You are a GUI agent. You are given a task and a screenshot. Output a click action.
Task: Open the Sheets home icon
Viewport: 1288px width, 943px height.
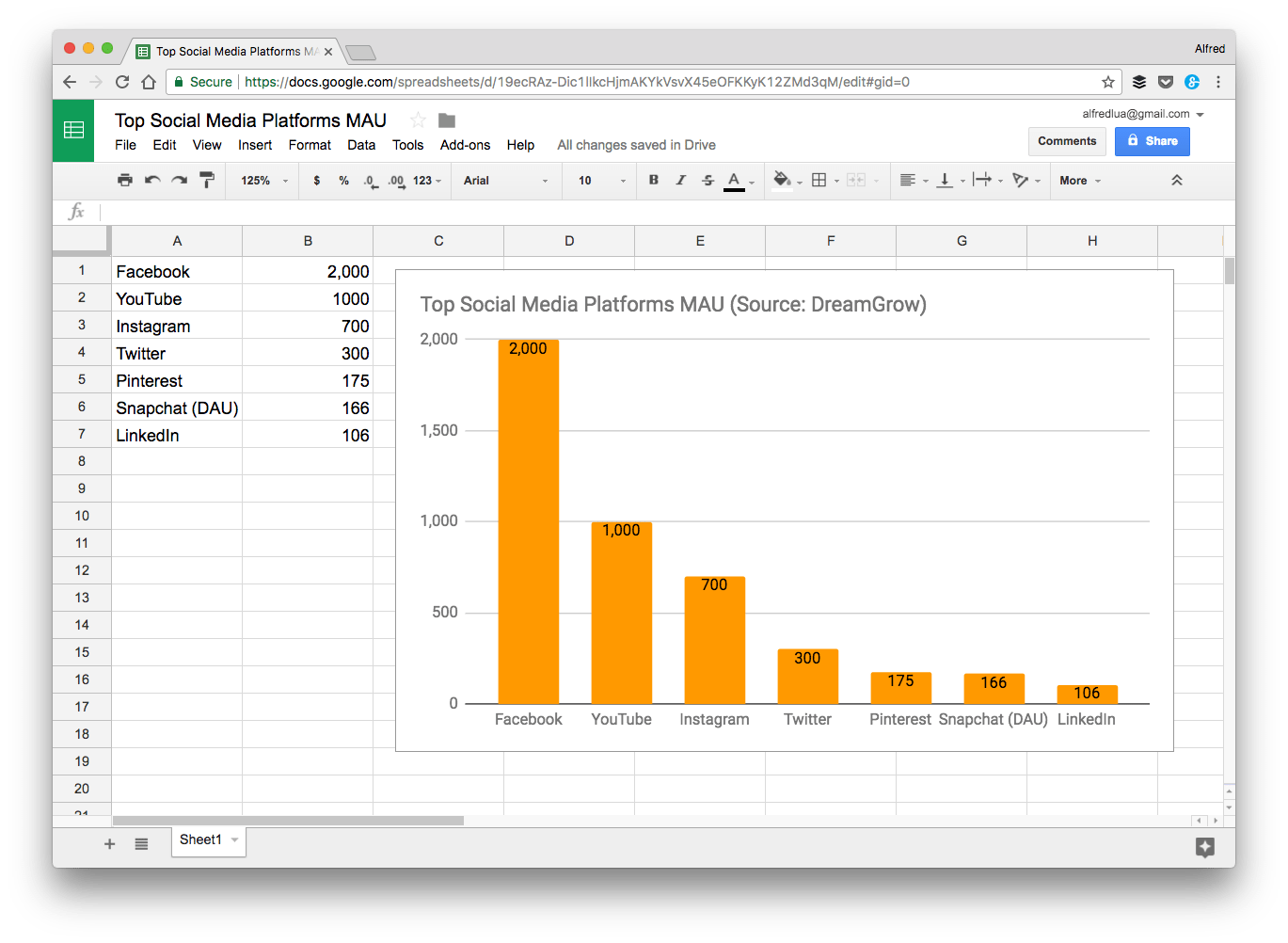tap(73, 130)
